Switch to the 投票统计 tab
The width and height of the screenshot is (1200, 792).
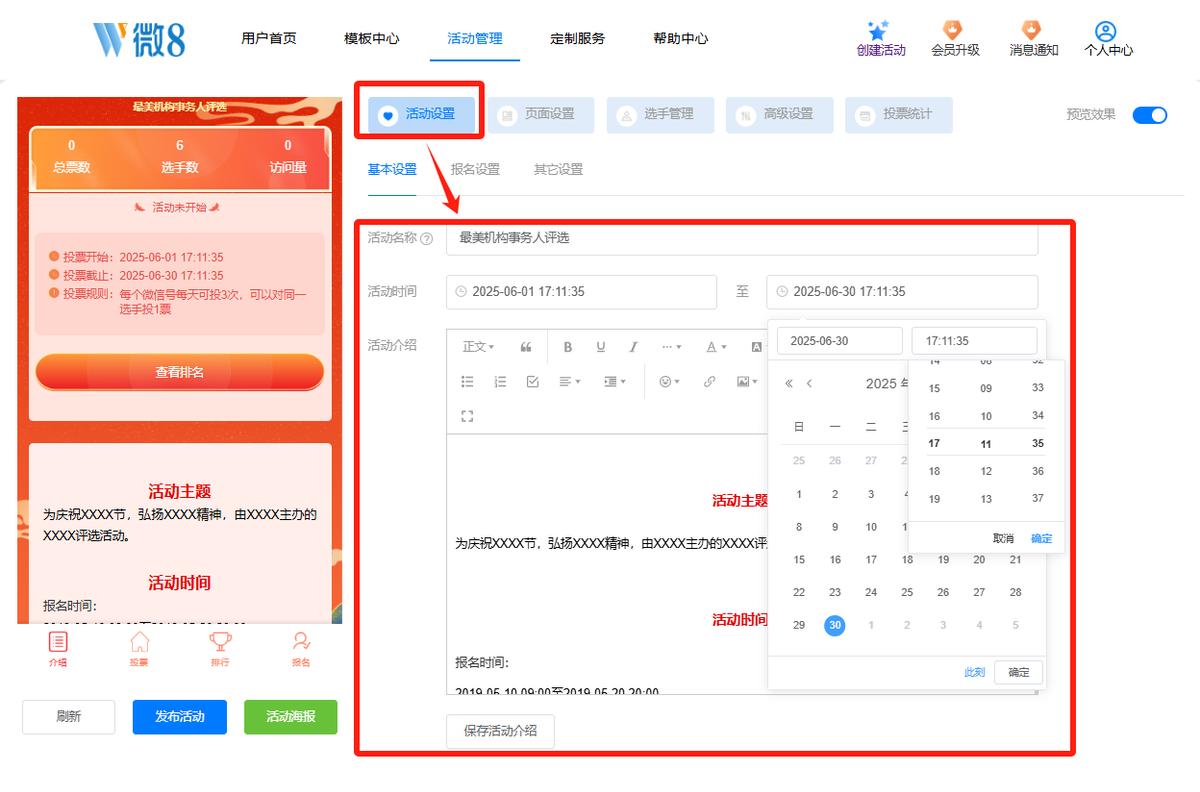pyautogui.click(x=898, y=115)
